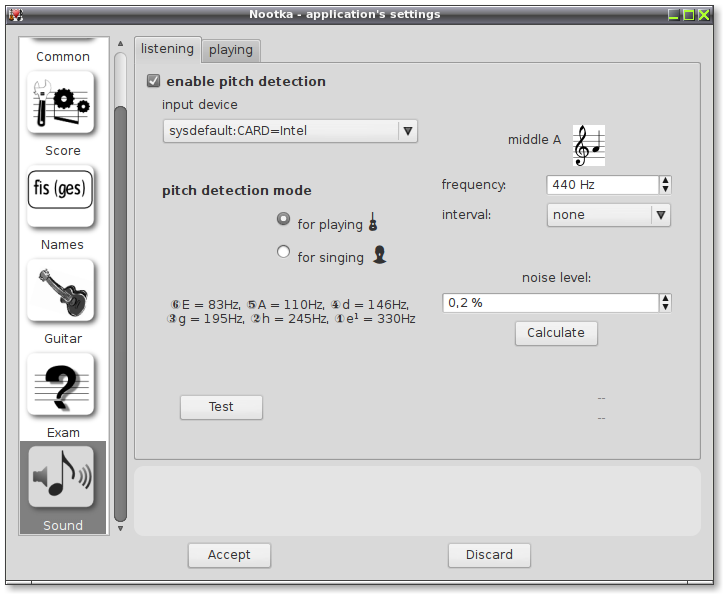This screenshot has width=723, height=594.
Task: Switch to the playing tab
Action: pos(231,50)
